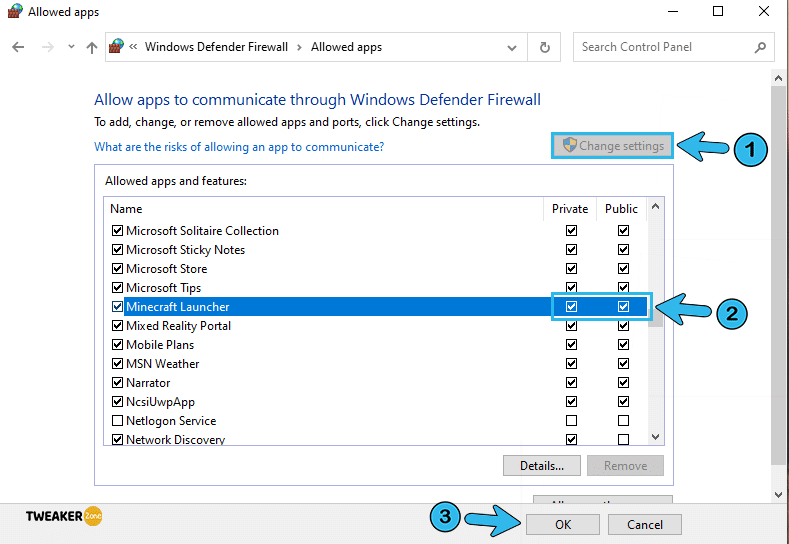Select the Mixed Reality Portal row
Viewport: 789px width, 544px height.
376,326
